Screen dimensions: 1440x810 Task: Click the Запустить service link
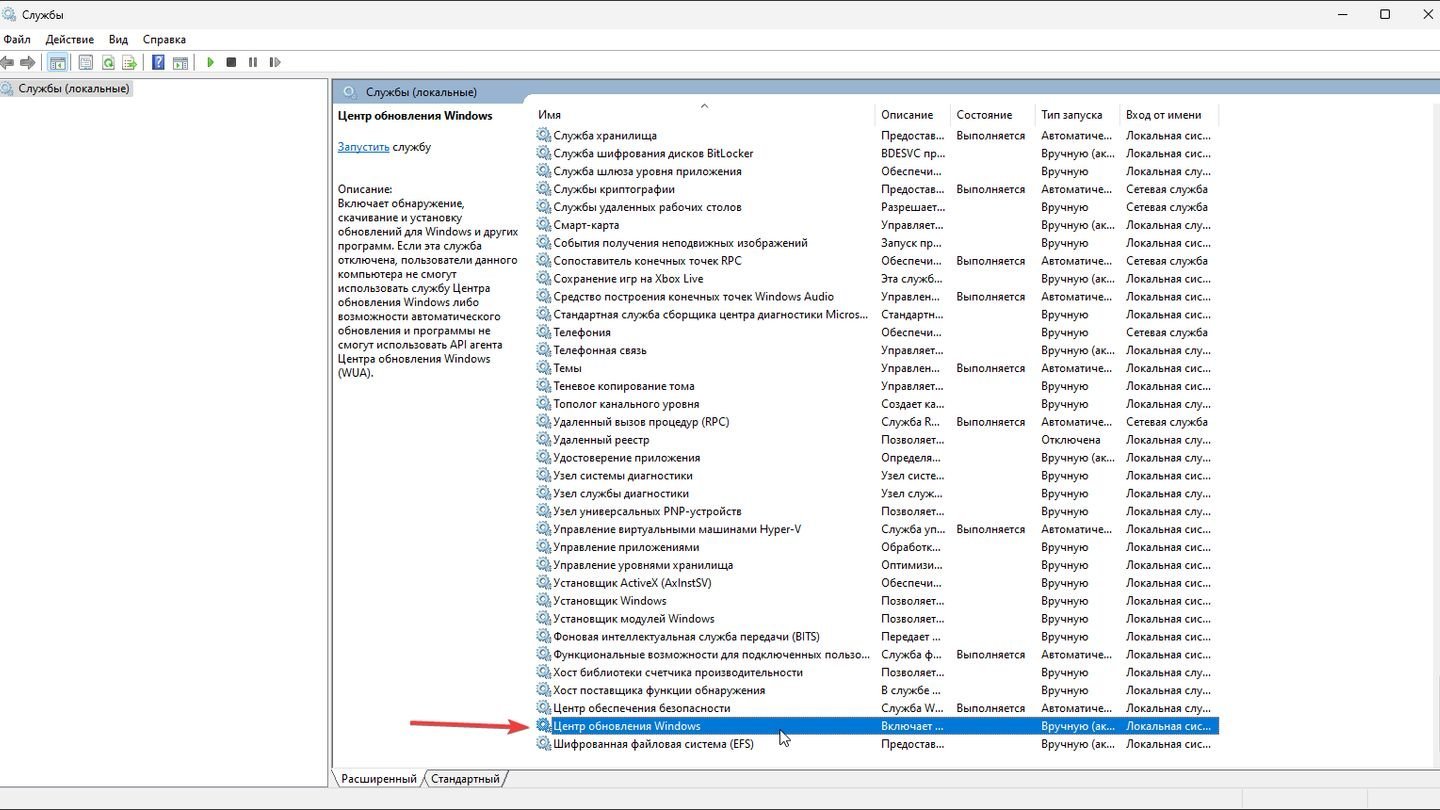coord(363,147)
